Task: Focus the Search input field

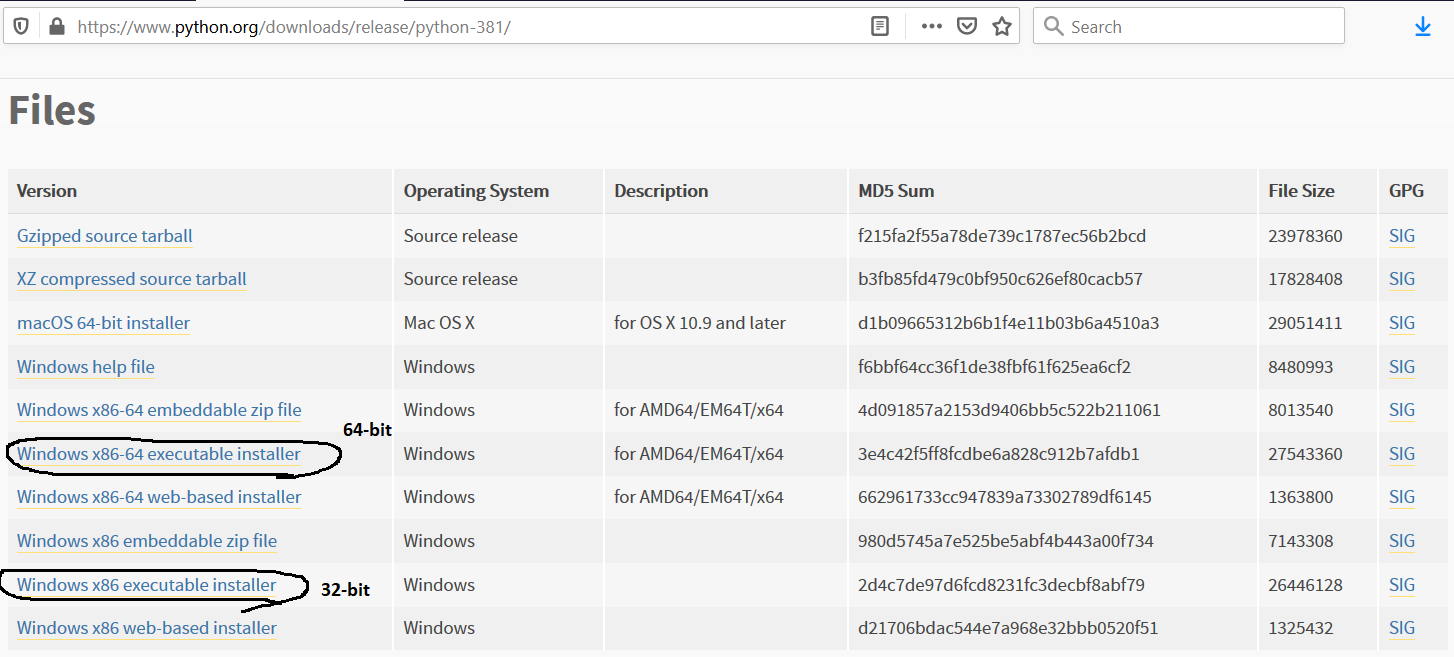Action: tap(1189, 27)
